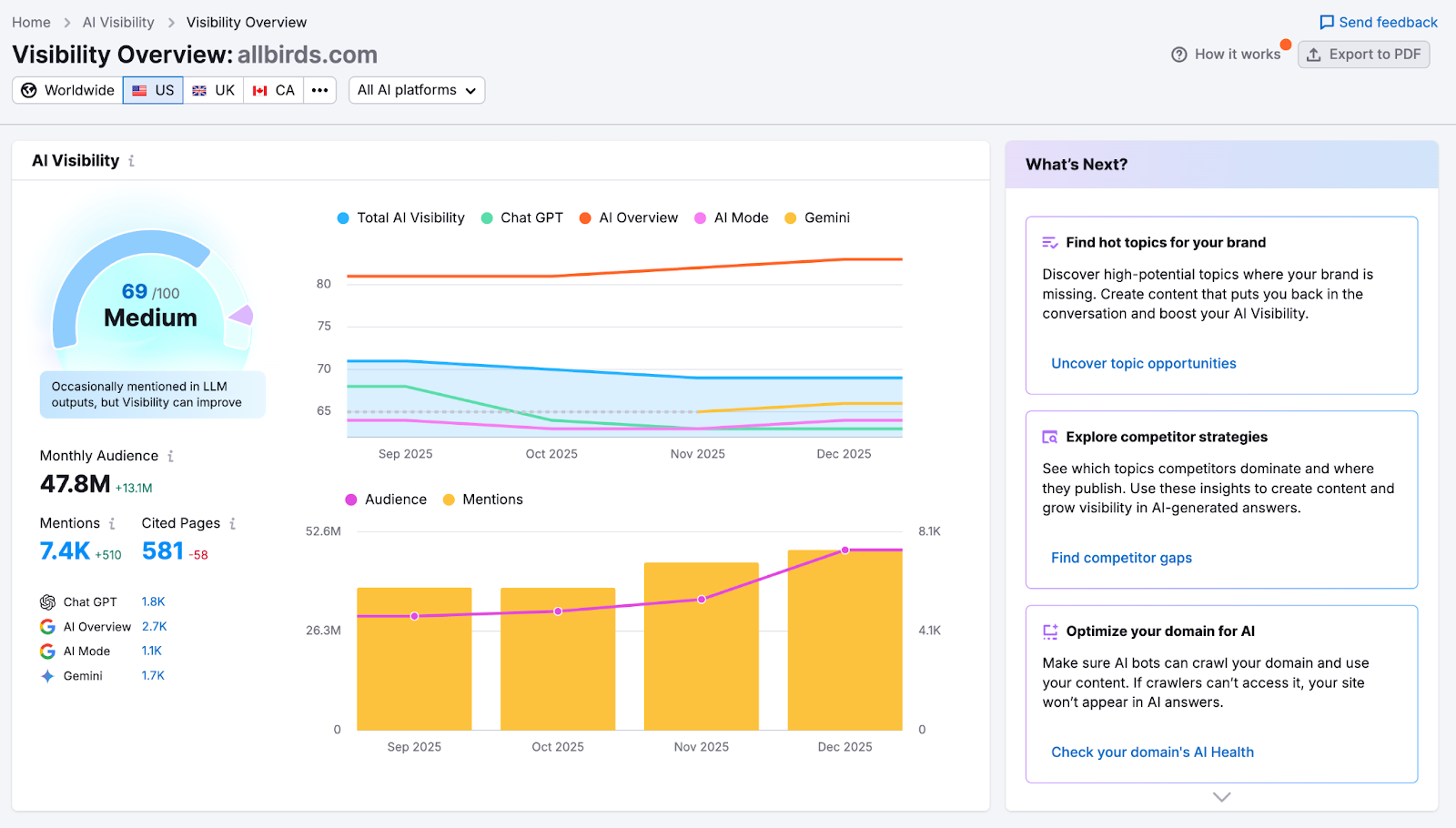Open AI Visibility from the breadcrumb
Image resolution: width=1456 pixels, height=828 pixels.
[x=117, y=22]
